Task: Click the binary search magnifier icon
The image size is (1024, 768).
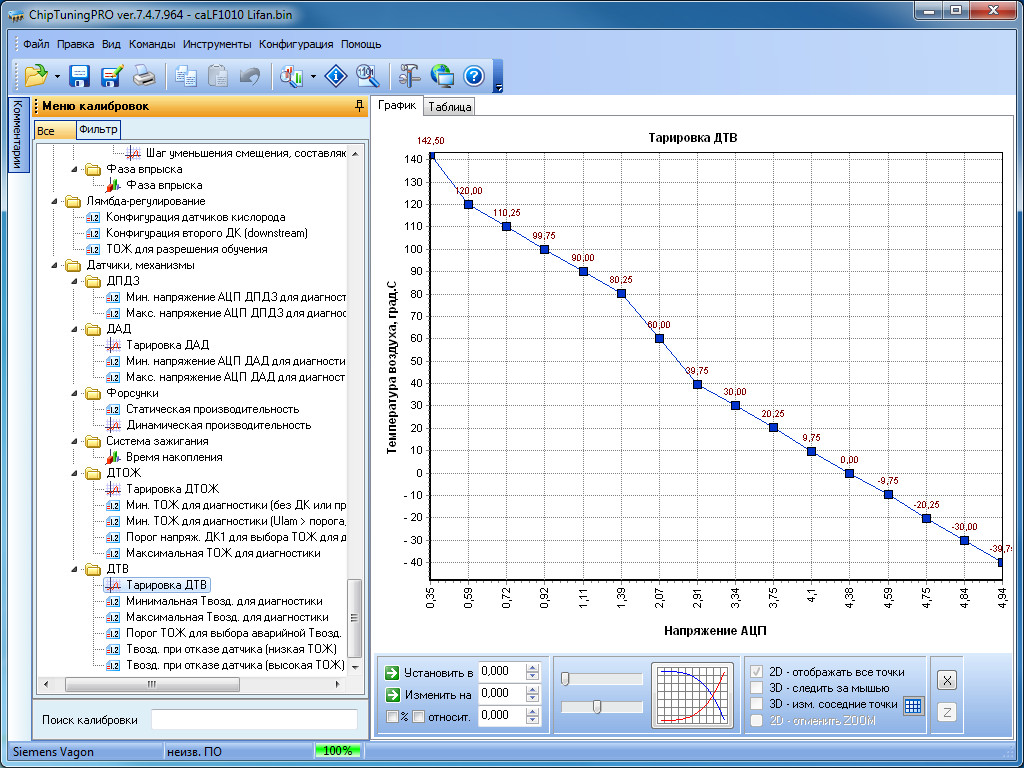Action: pyautogui.click(x=368, y=76)
